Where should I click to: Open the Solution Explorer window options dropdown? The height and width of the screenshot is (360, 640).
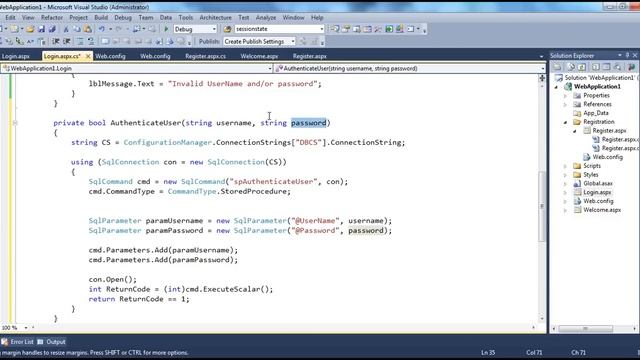pyautogui.click(x=620, y=55)
